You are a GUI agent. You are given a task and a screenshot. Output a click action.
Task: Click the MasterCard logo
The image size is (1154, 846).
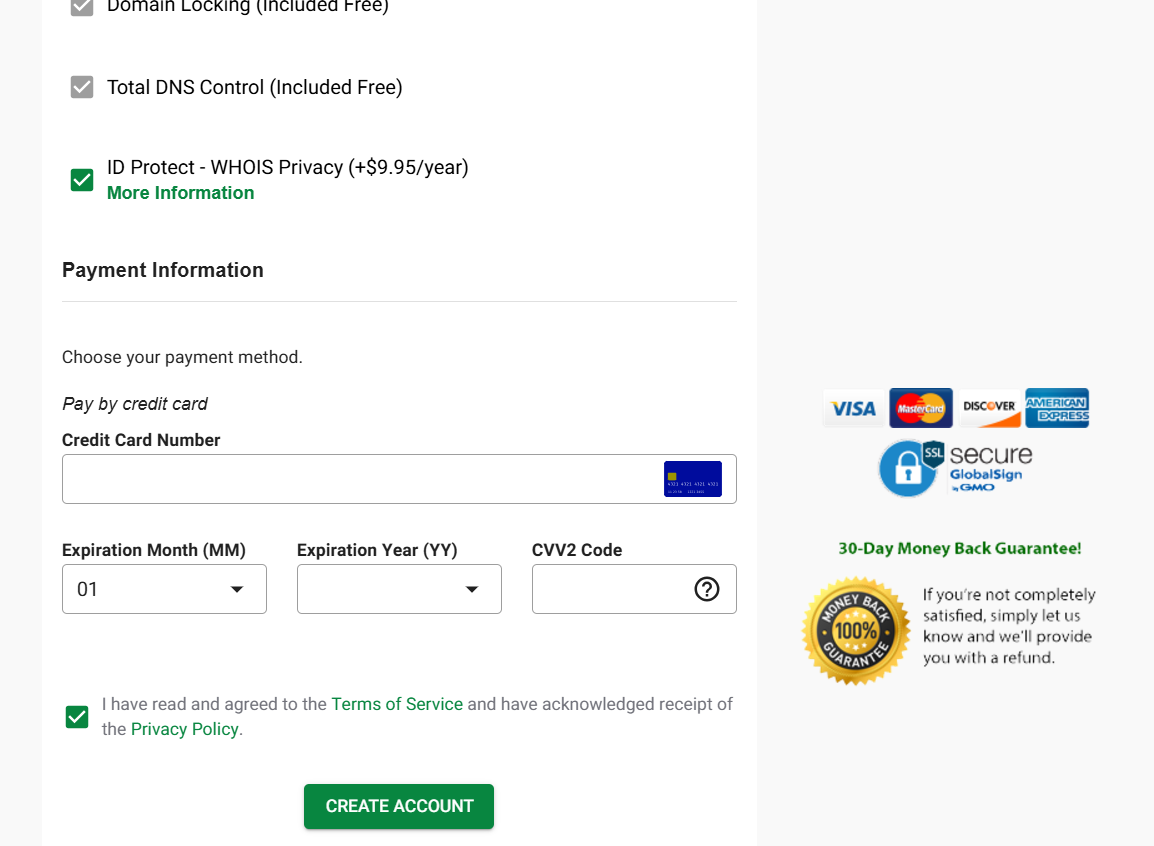921,408
